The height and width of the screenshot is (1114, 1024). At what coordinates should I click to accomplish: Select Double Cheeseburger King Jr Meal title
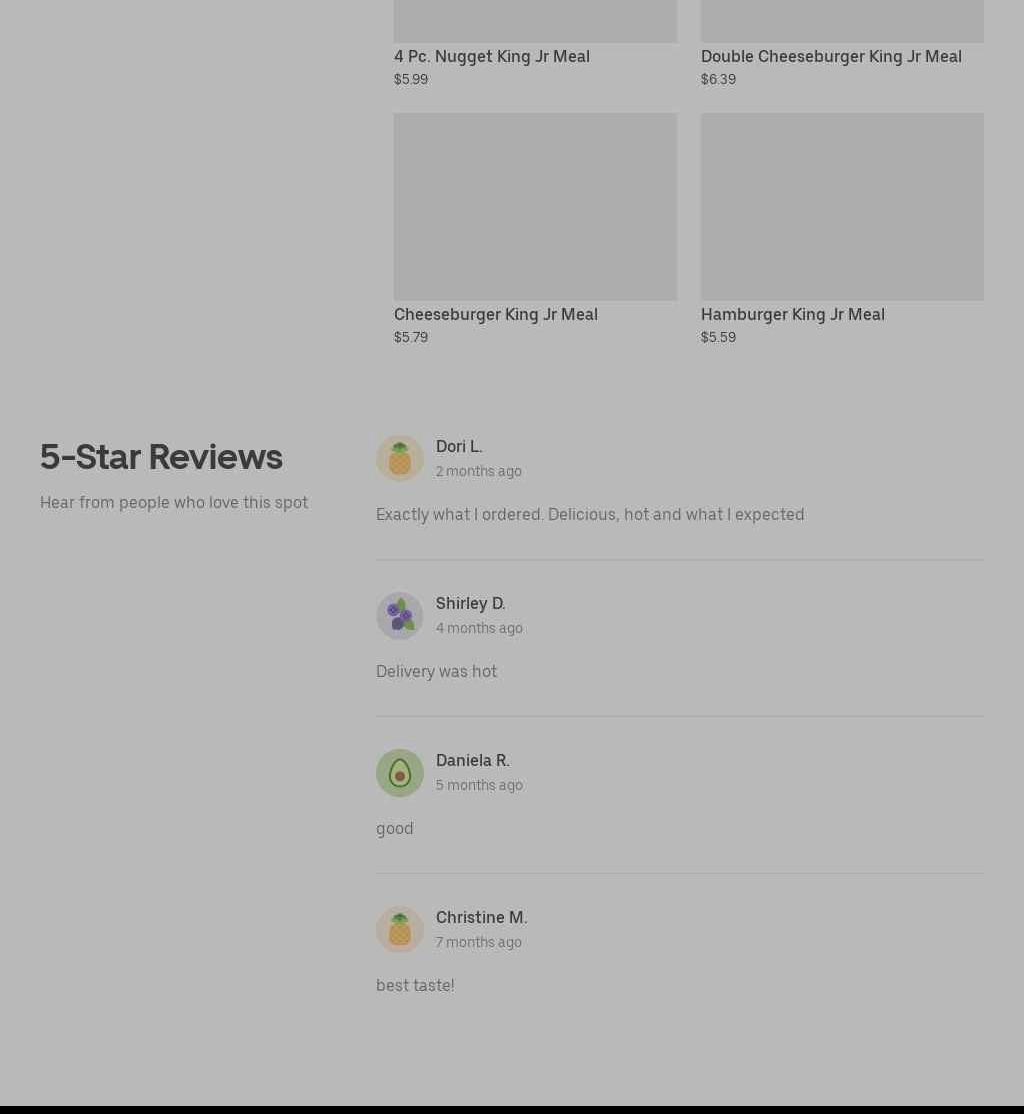pyautogui.click(x=831, y=56)
